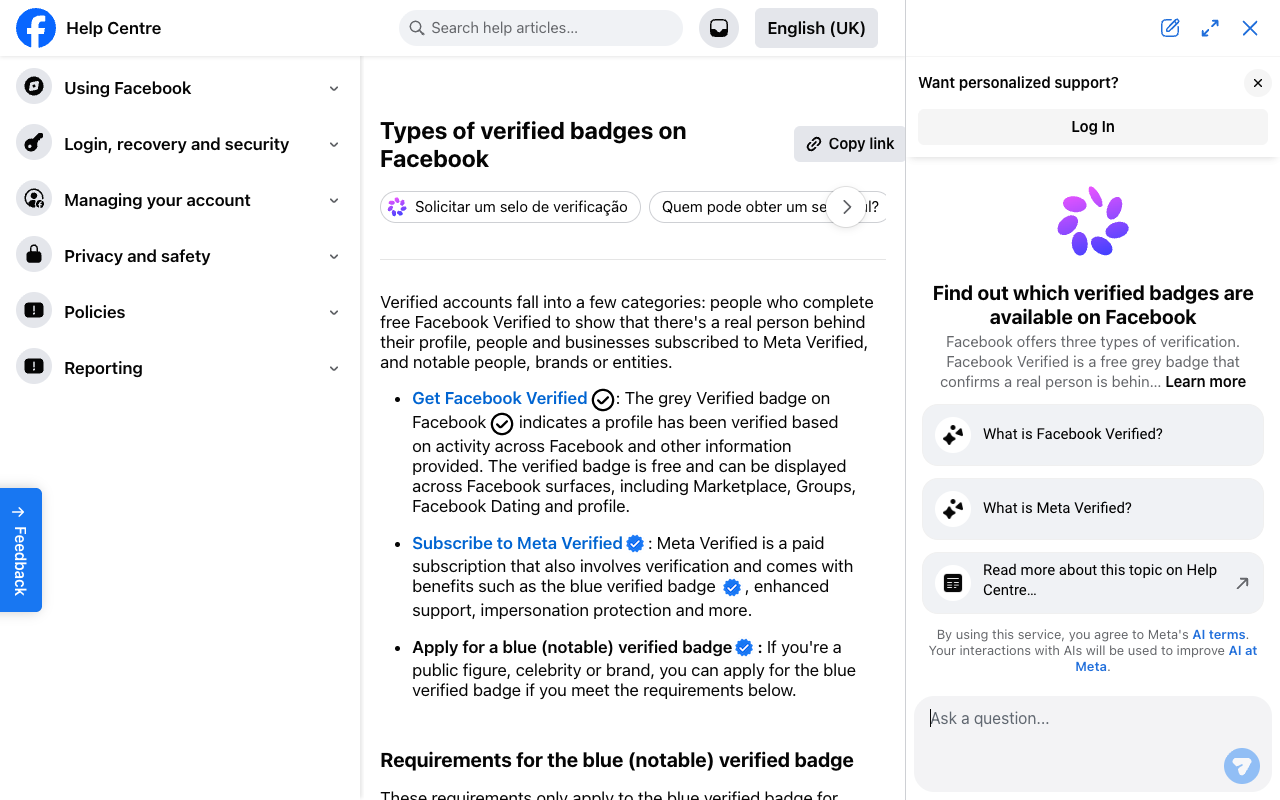Open Using Facebook menu item
1280x800 pixels.
[180, 88]
